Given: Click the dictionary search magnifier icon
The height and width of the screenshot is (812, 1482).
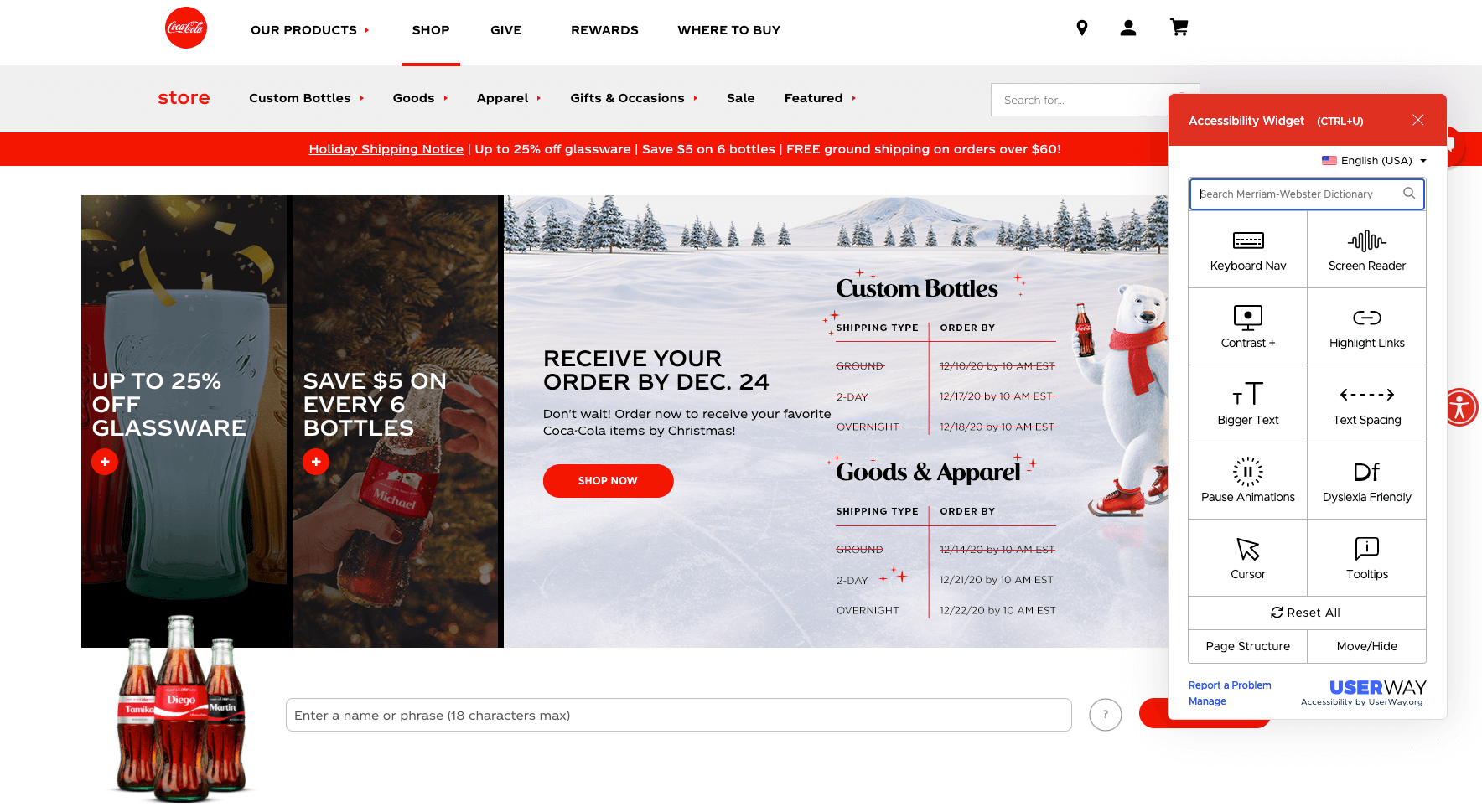Looking at the screenshot, I should click(1409, 194).
